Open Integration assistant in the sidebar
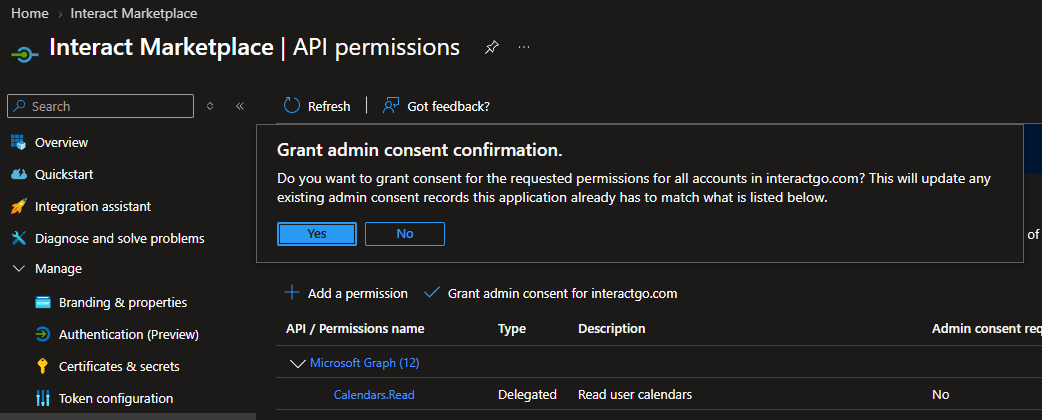The height and width of the screenshot is (420, 1042). pos(93,207)
